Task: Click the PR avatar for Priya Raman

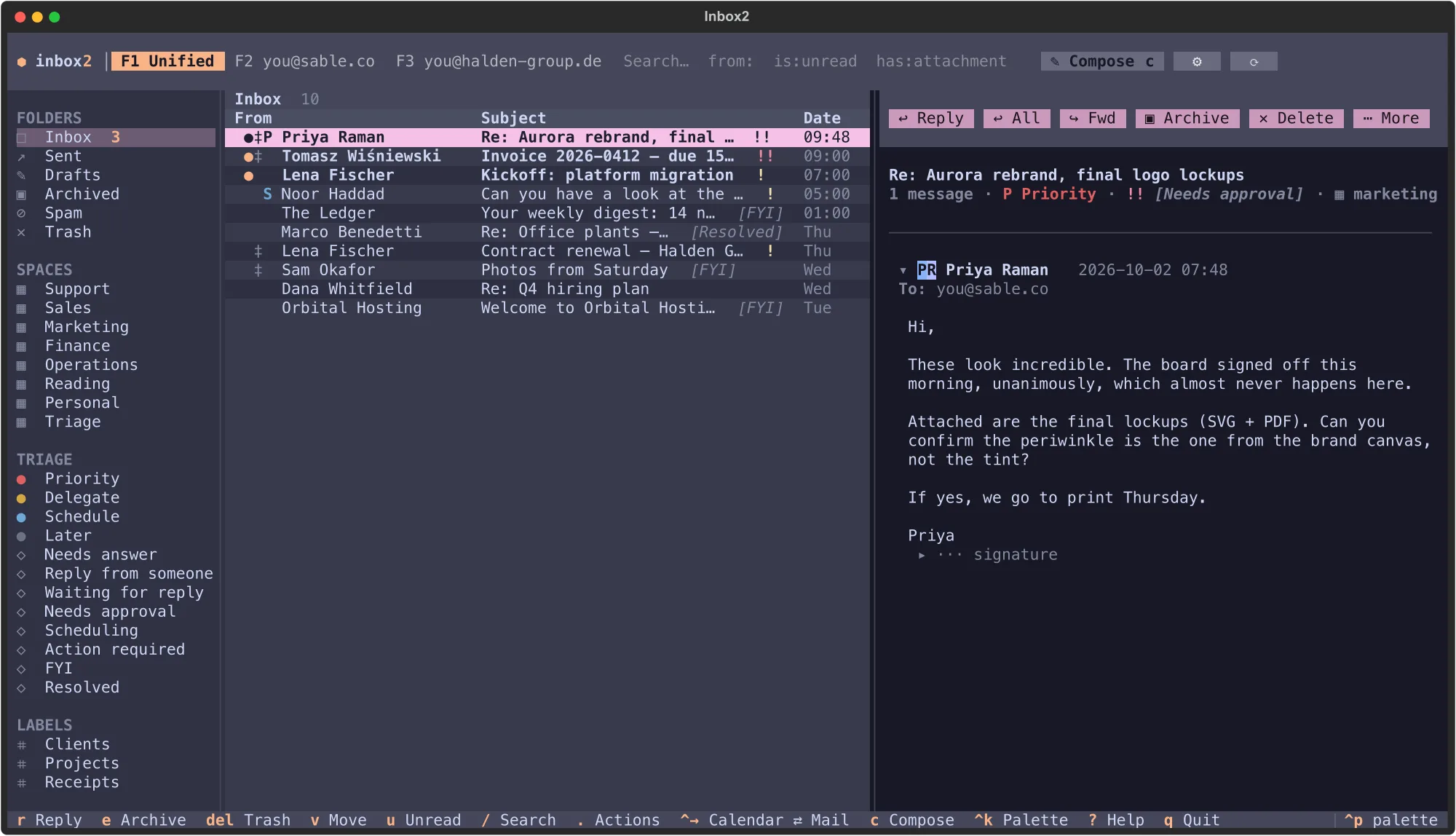Action: pyautogui.click(x=926, y=270)
